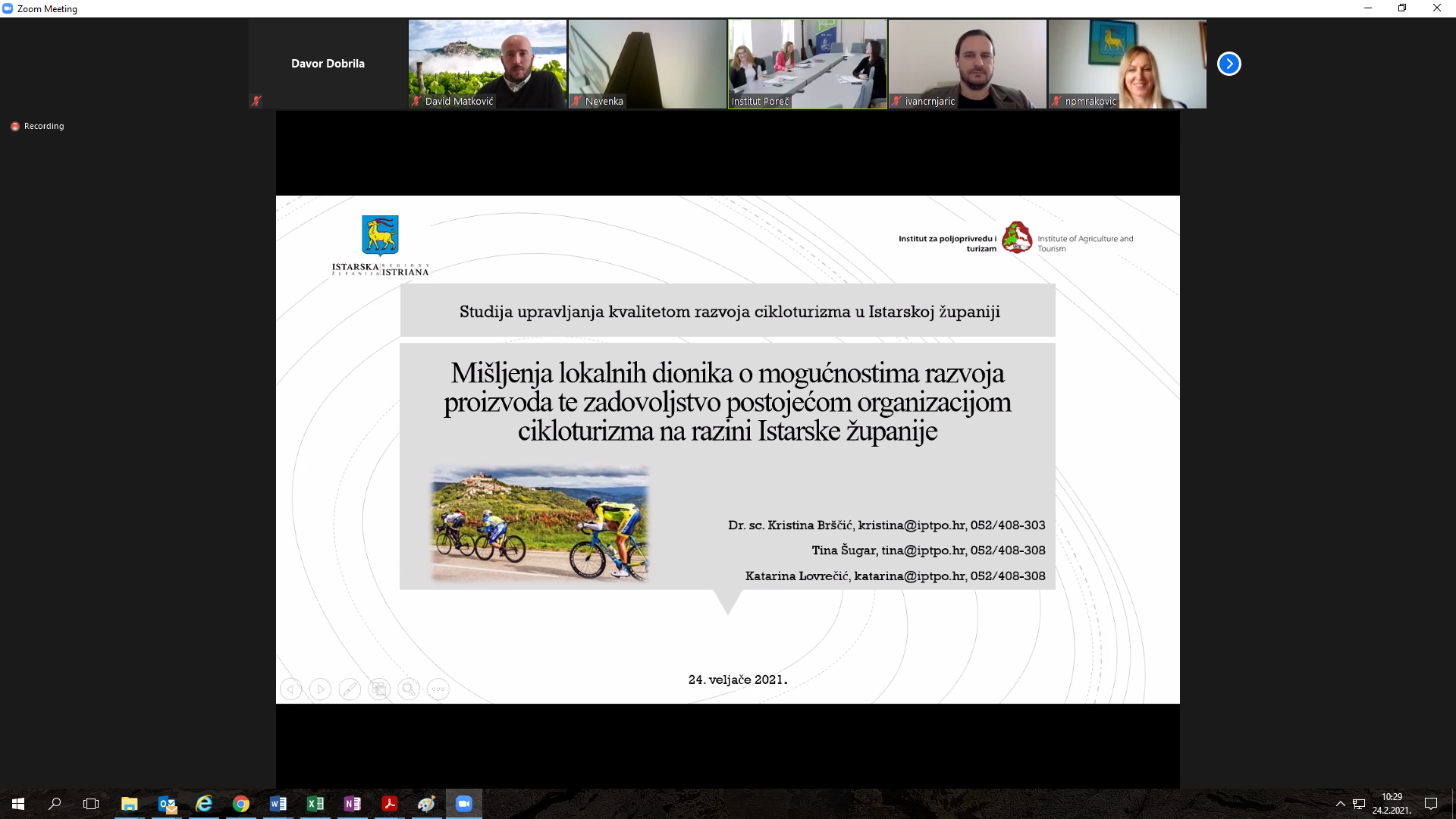Switch to Word in the taskbar
1456x819 pixels.
pos(278,804)
